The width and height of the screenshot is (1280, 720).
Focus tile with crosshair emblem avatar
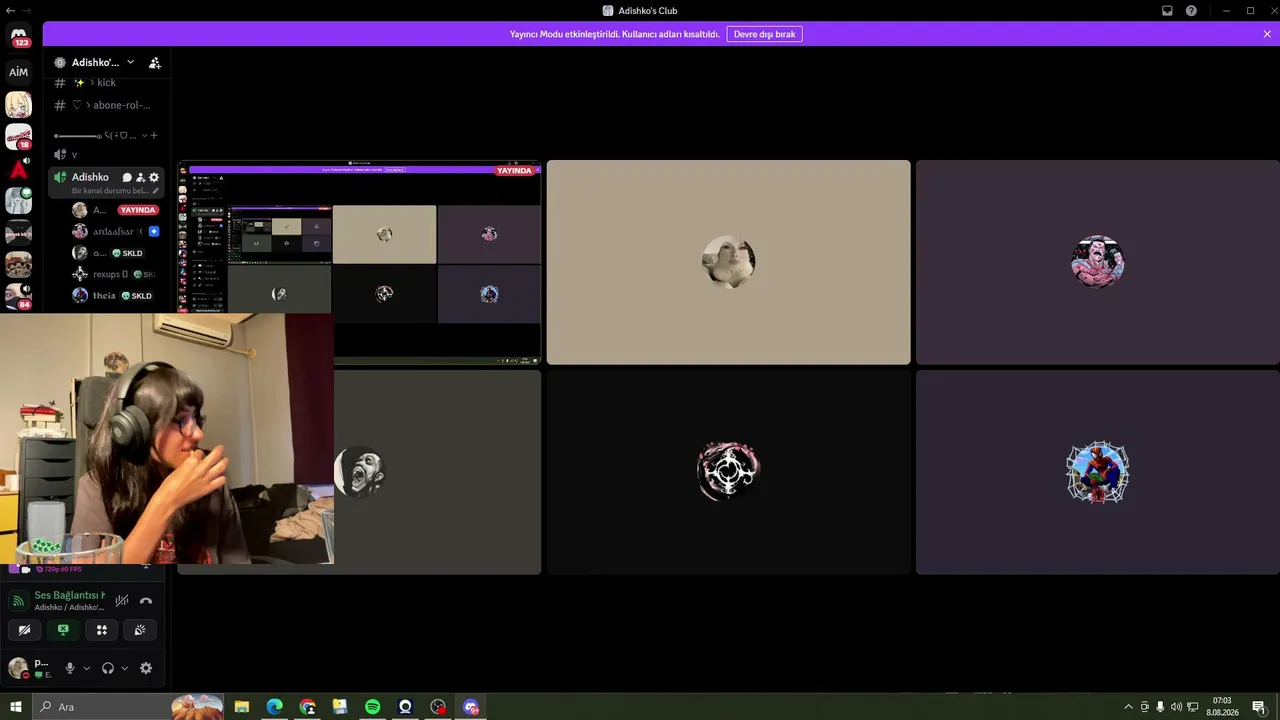(728, 472)
